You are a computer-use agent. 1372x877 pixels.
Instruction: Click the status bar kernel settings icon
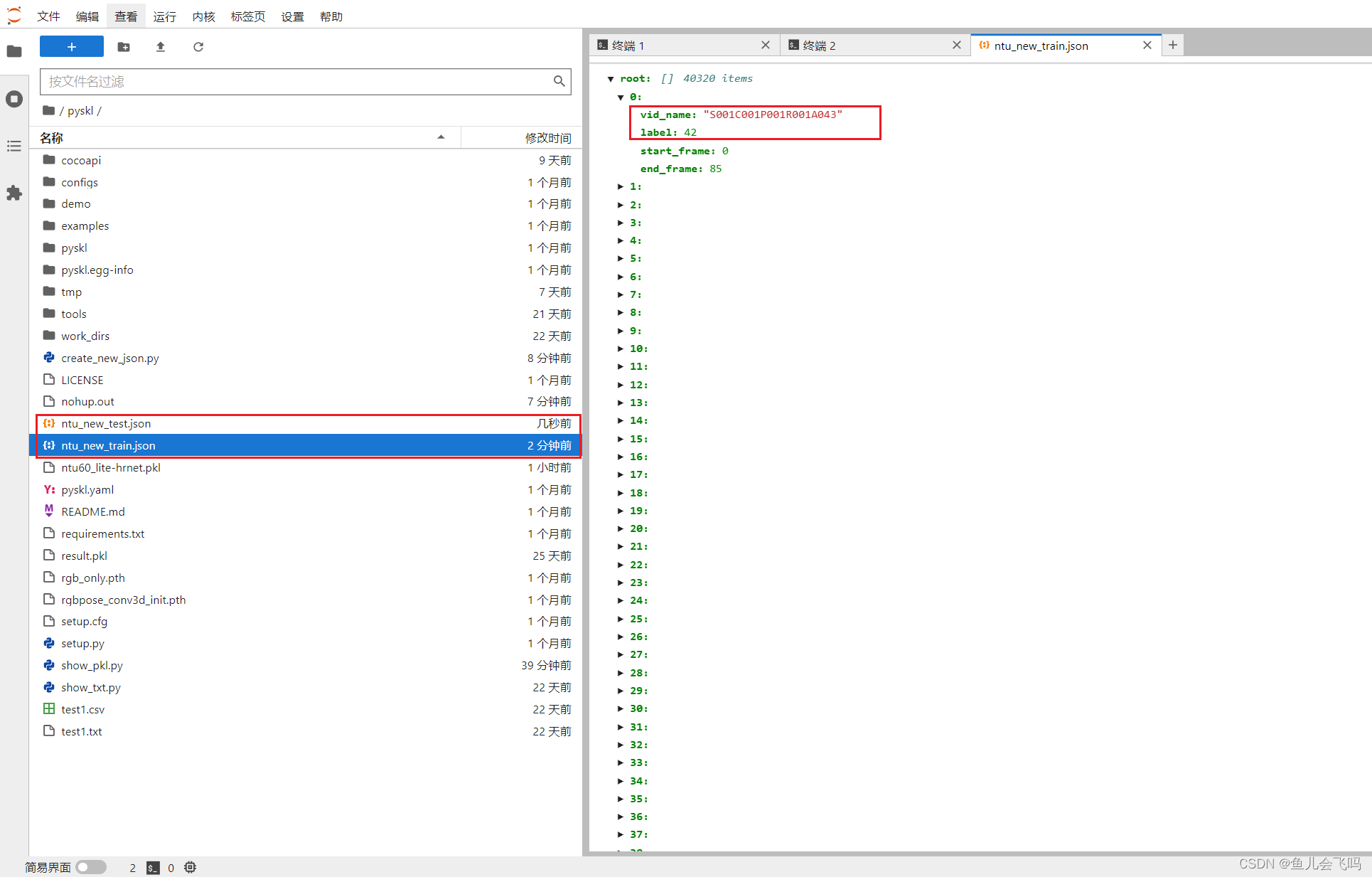190,867
